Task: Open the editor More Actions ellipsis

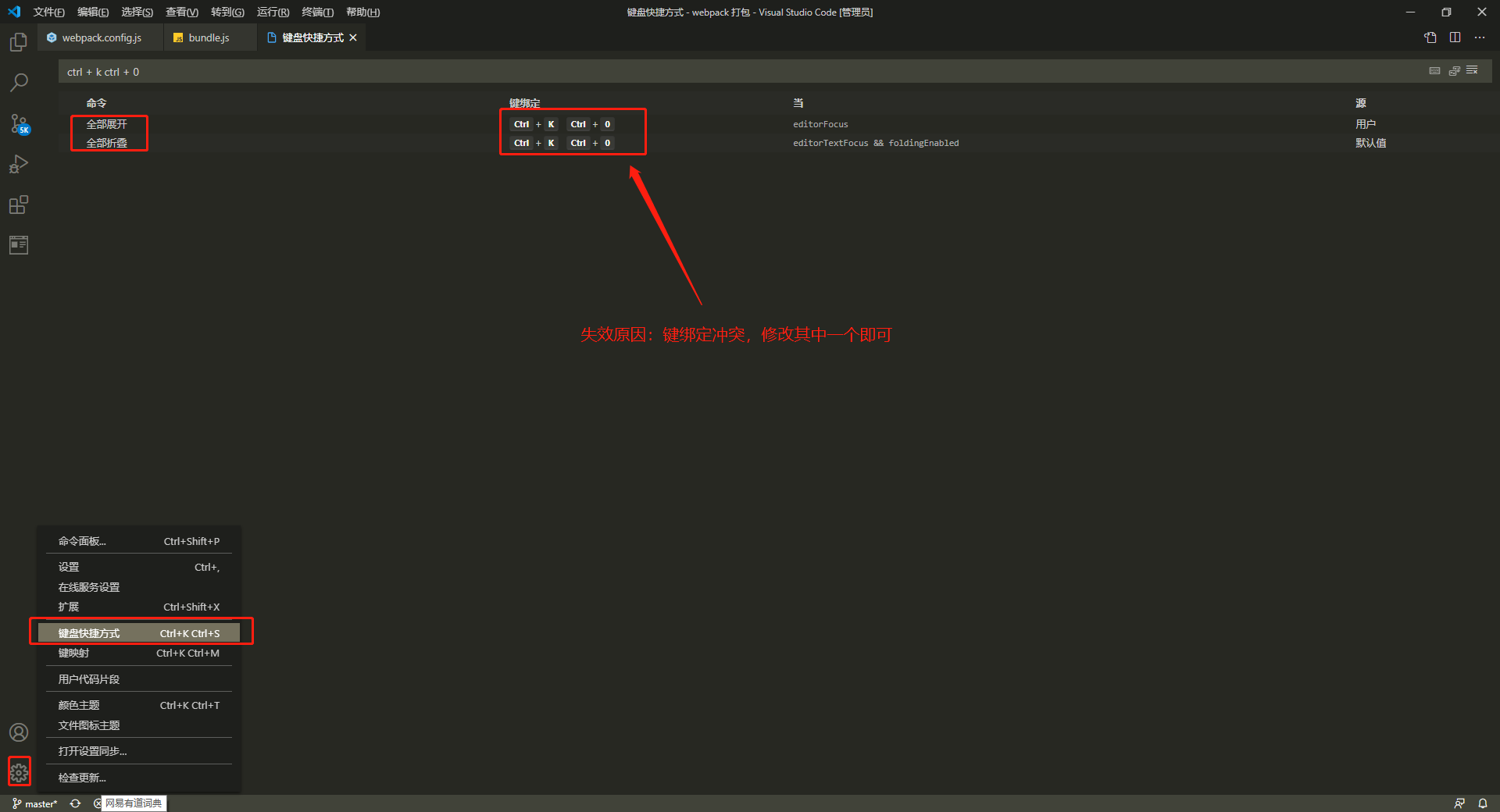Action: tap(1480, 37)
